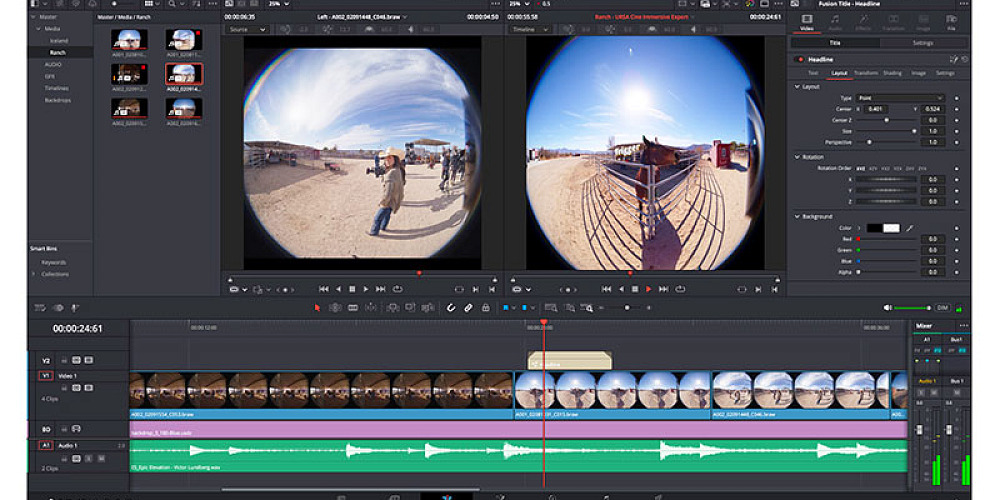Select the Headline title clip on V2
The image size is (1000, 500).
pos(570,362)
